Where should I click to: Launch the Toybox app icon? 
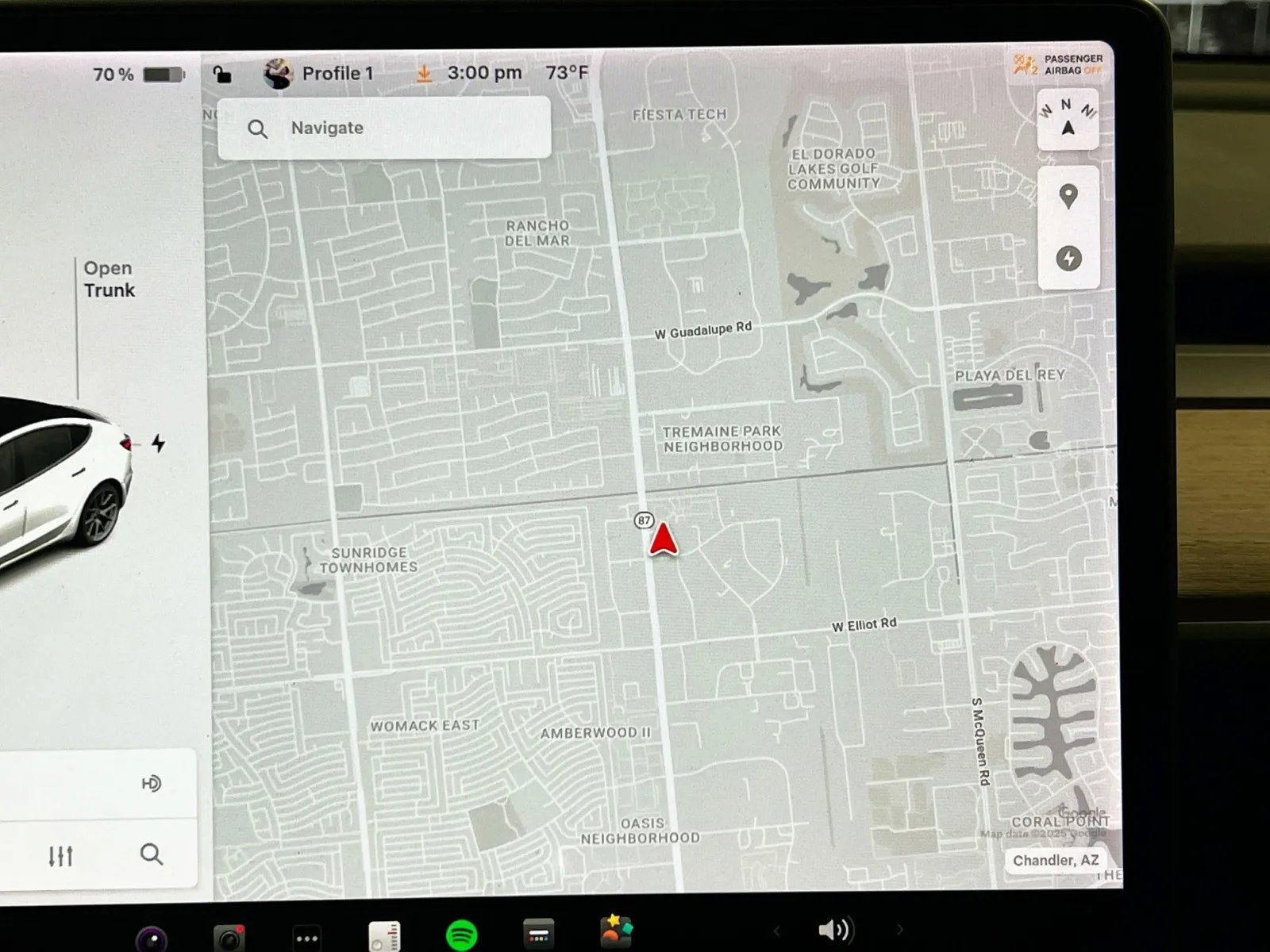tap(616, 932)
